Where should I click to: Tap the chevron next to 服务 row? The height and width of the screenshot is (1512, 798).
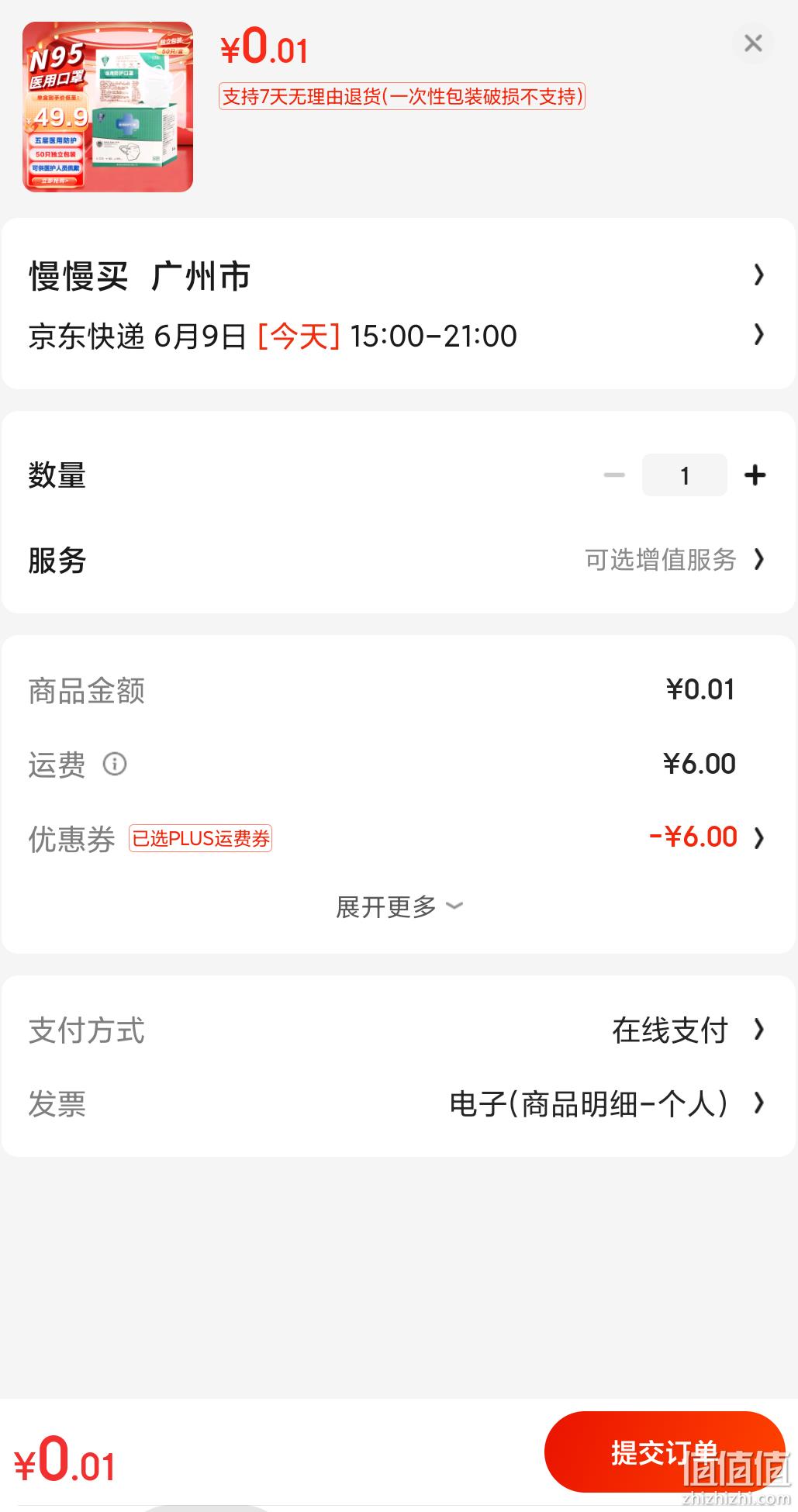pos(759,560)
